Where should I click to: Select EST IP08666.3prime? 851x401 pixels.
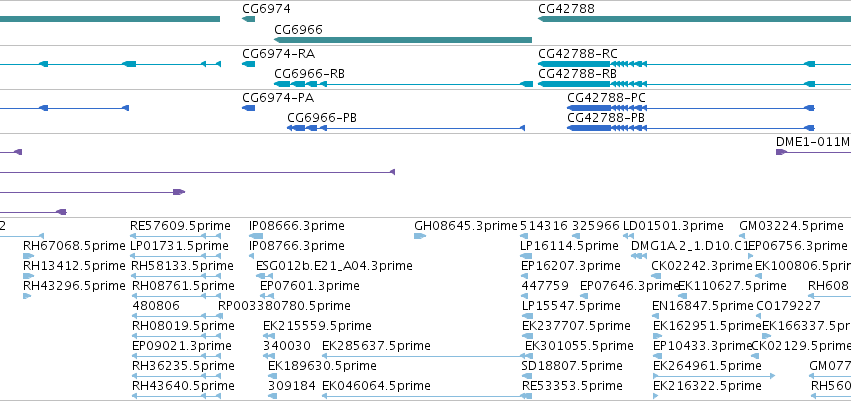click(296, 226)
